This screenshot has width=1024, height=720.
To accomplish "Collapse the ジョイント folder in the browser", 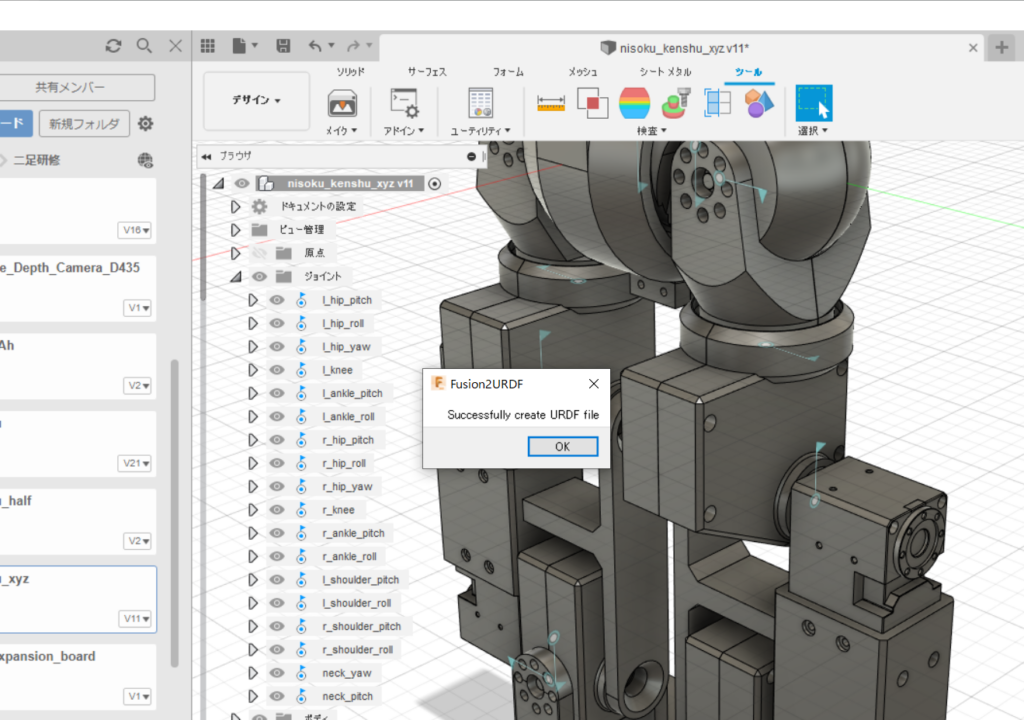I will coord(235,276).
